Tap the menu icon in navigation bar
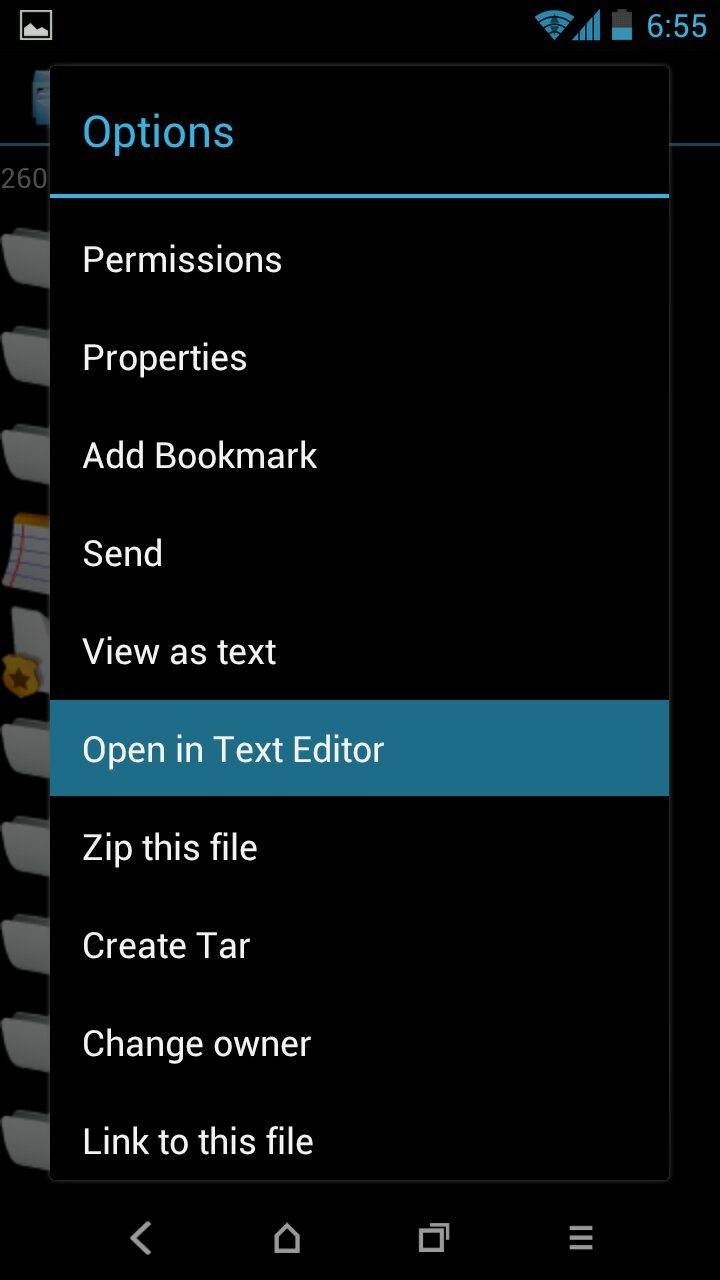Screen dimensions: 720x1280 coord(581,1238)
